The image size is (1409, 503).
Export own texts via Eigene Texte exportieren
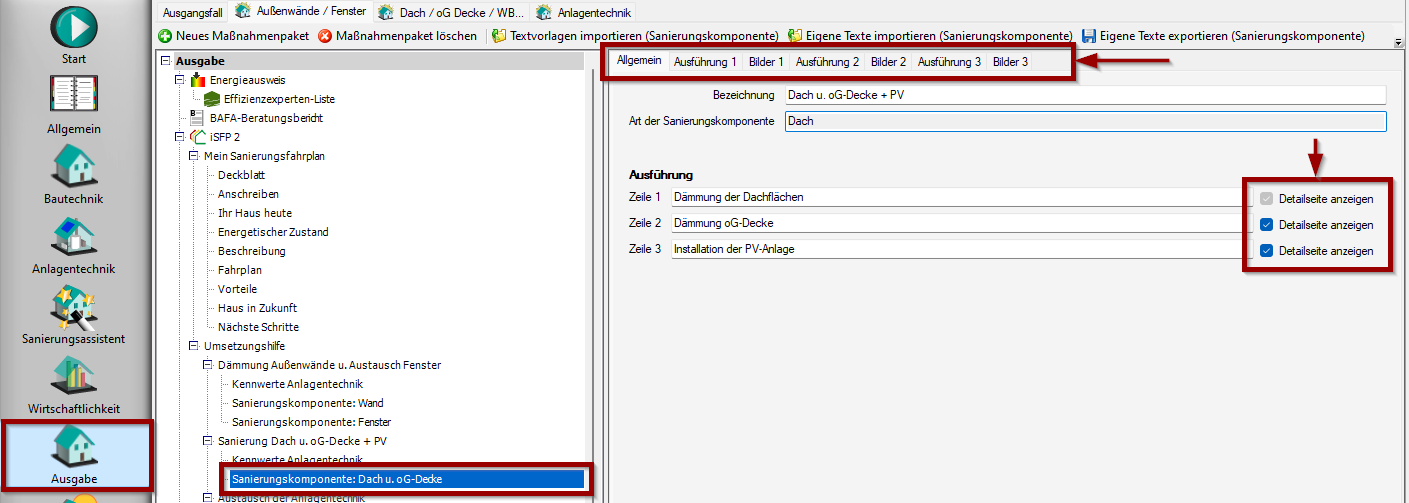[1089, 36]
